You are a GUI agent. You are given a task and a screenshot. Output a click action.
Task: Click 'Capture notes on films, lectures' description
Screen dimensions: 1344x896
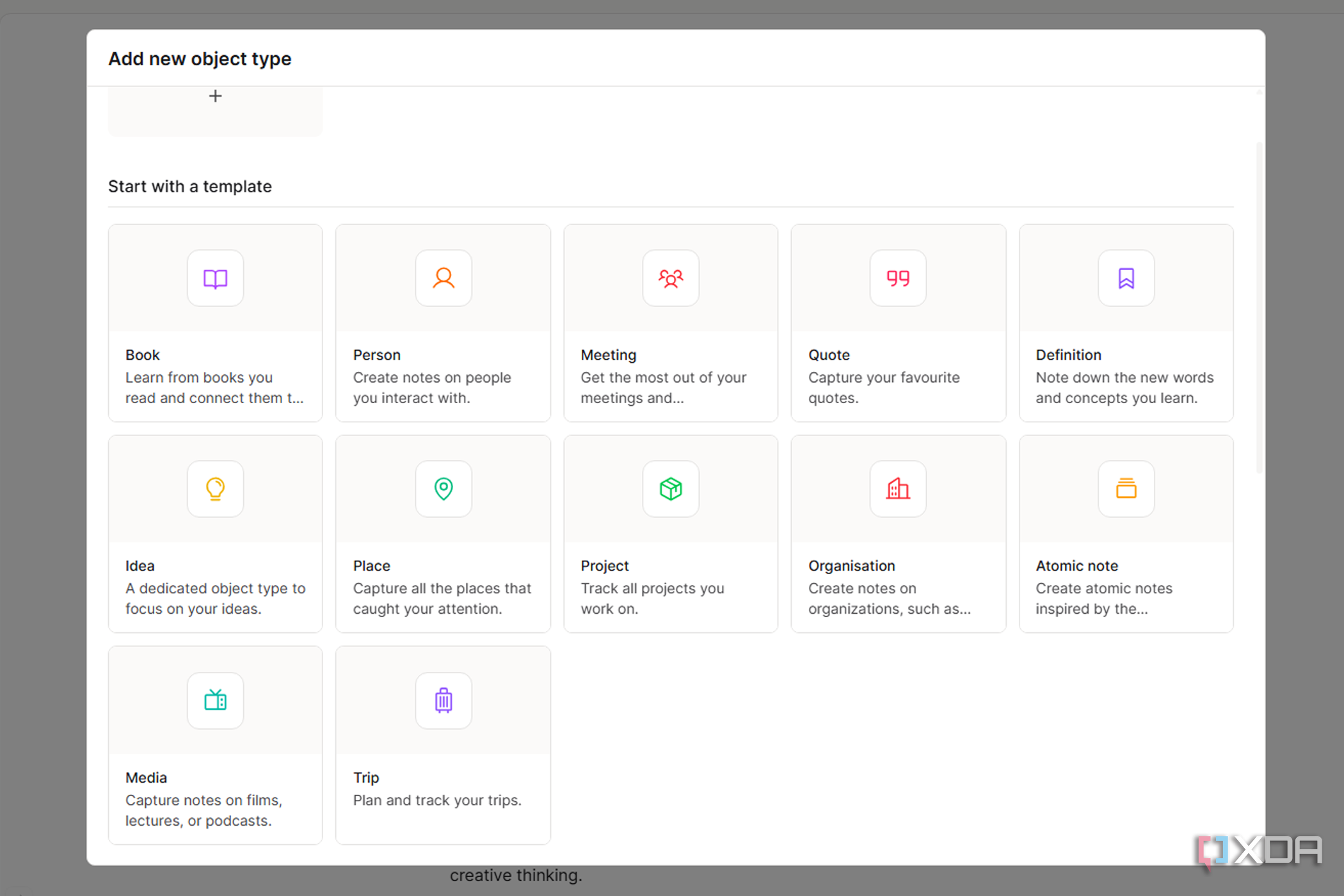click(x=204, y=810)
